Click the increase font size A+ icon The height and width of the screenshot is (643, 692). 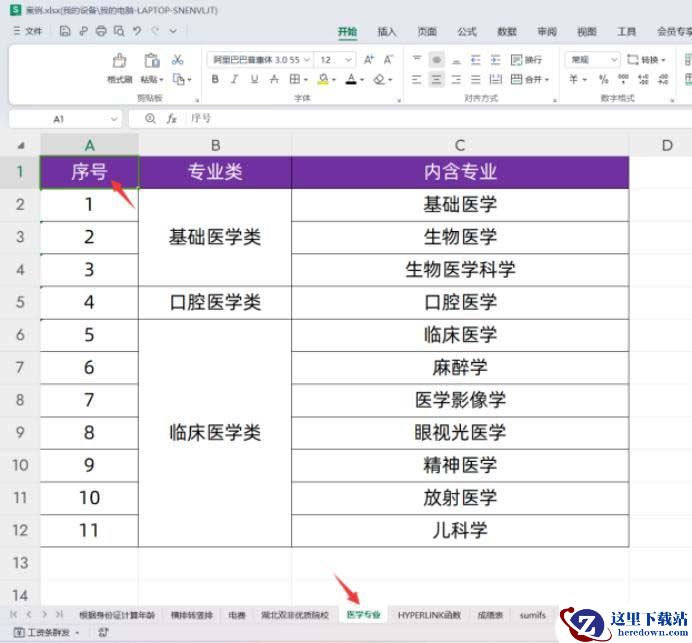(x=368, y=60)
